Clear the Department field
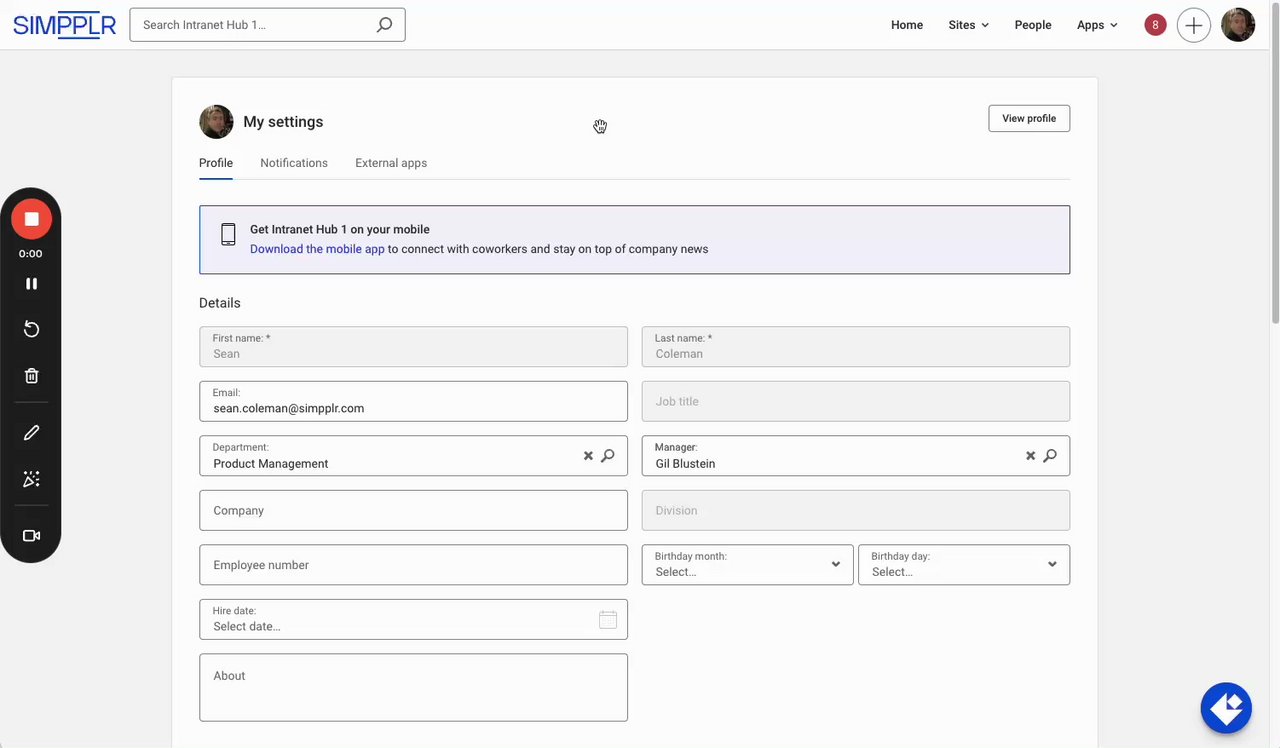Image resolution: width=1280 pixels, height=748 pixels. pyautogui.click(x=588, y=456)
